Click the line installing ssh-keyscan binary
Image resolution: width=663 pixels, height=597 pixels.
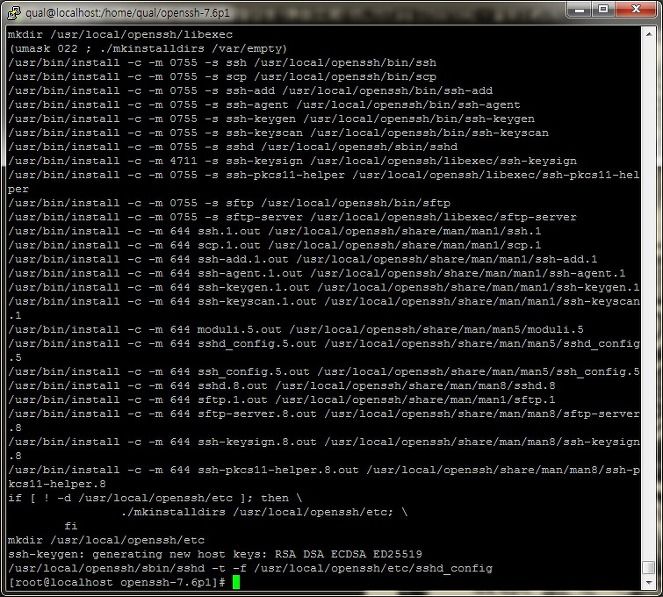(x=278, y=132)
